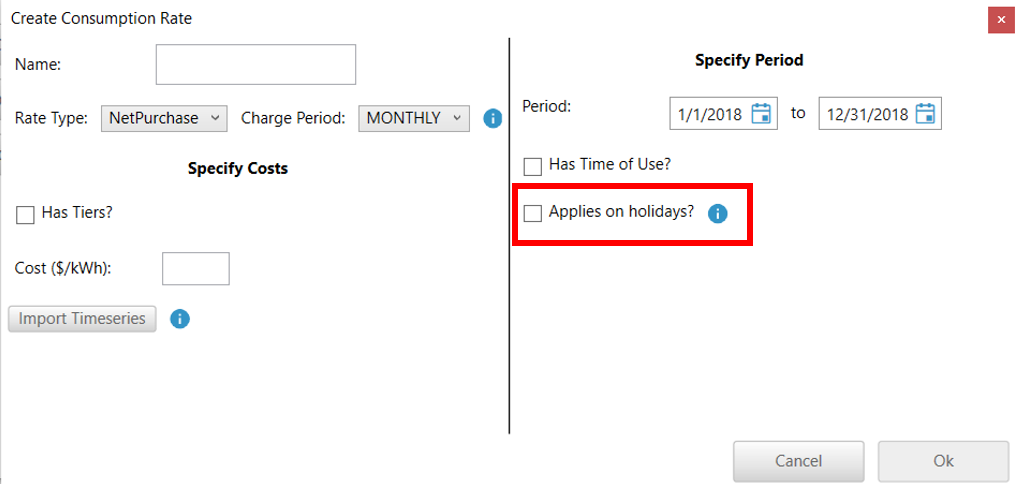This screenshot has height=484, width=1019.
Task: Open the calendar picker for the start date
Action: pos(761,114)
